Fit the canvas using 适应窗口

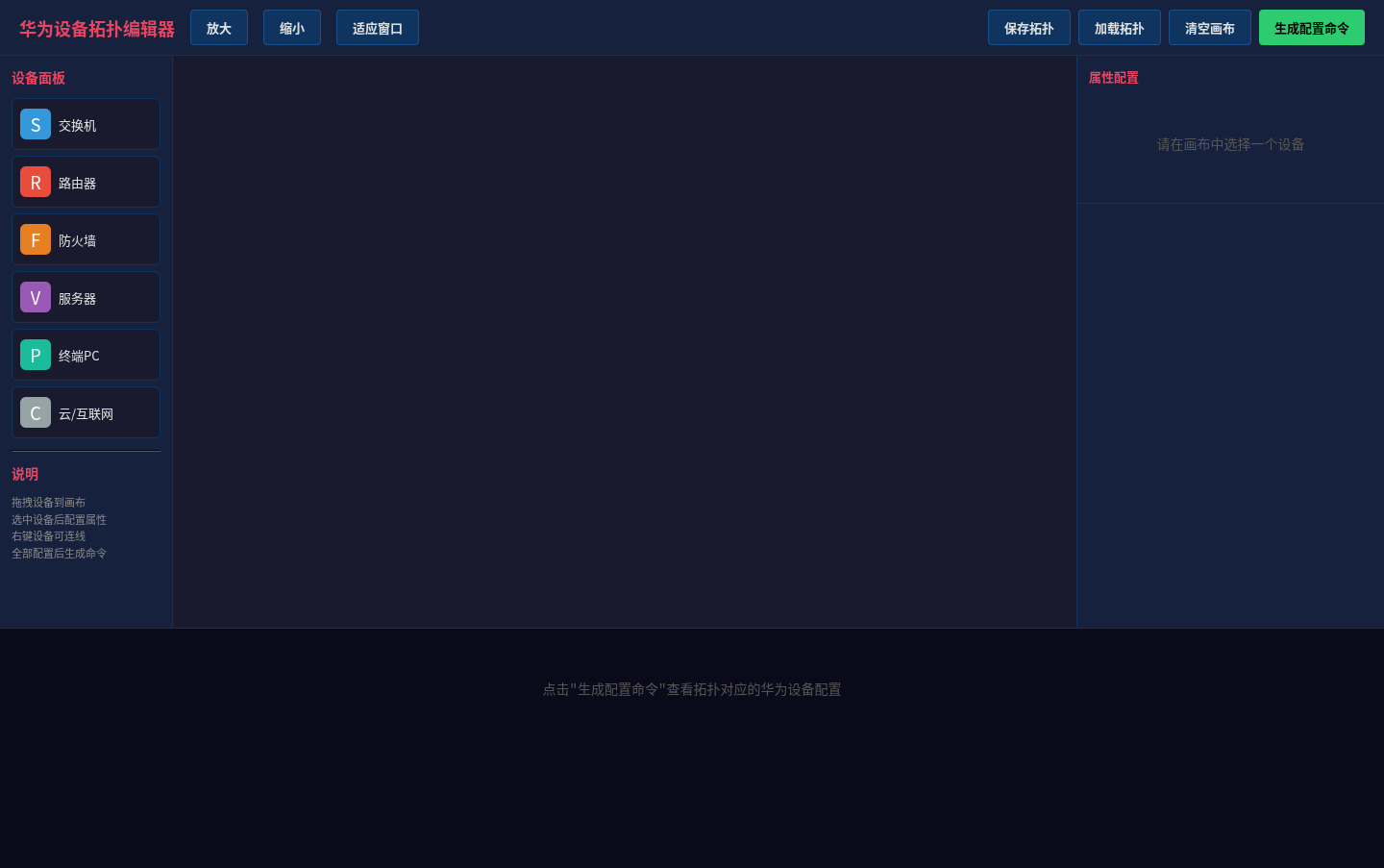pyautogui.click(x=378, y=28)
